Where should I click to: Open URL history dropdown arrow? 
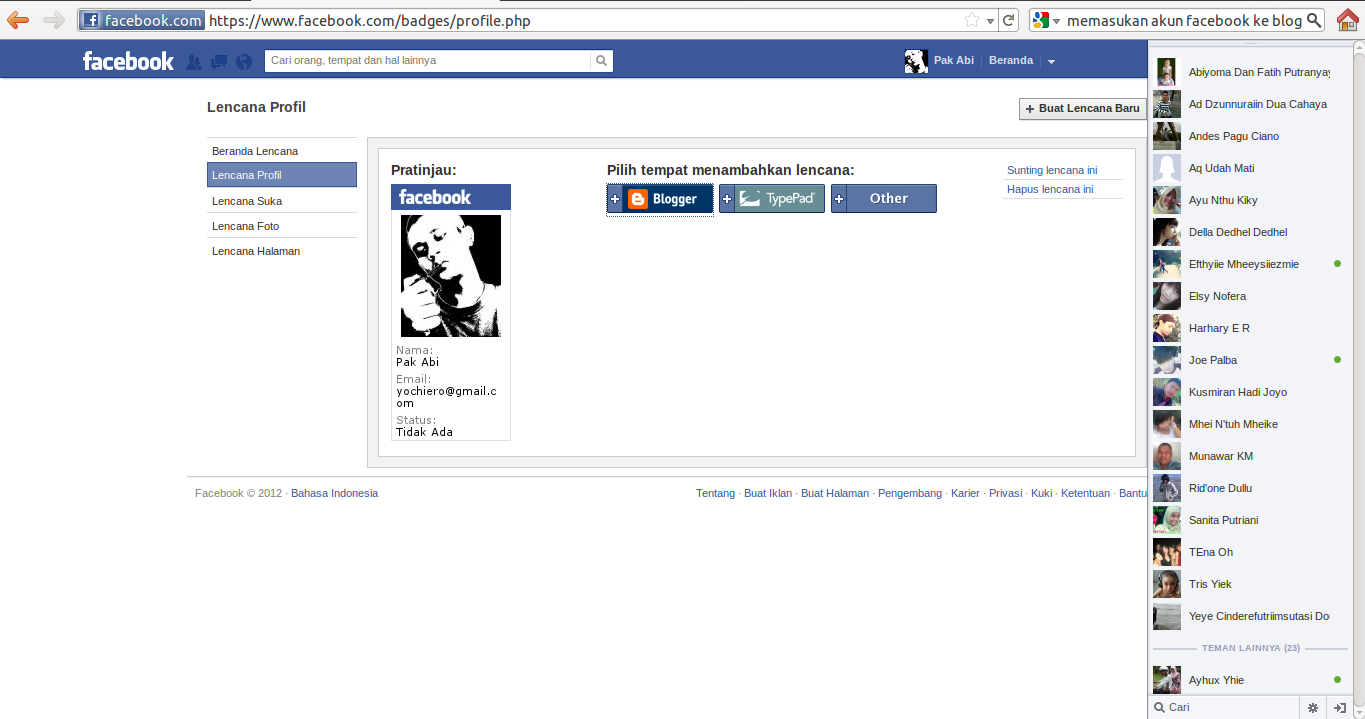point(990,21)
